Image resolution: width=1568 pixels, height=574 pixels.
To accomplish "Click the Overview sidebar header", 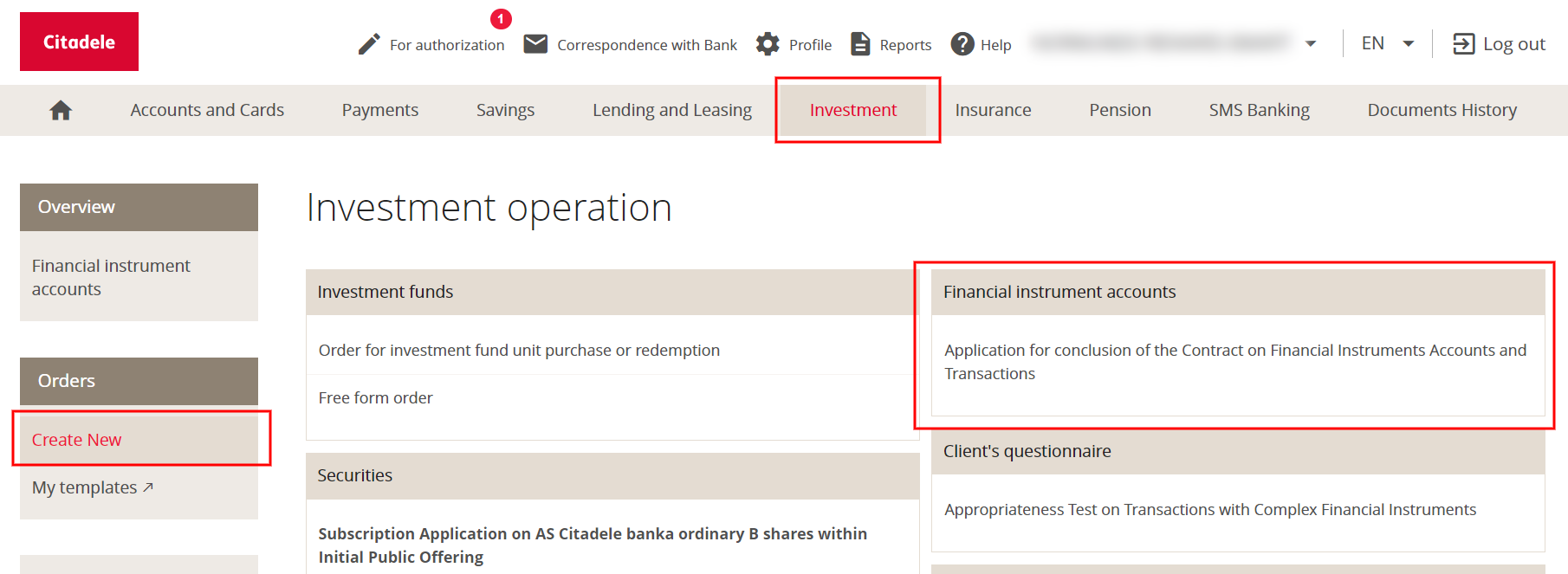I will click(139, 207).
